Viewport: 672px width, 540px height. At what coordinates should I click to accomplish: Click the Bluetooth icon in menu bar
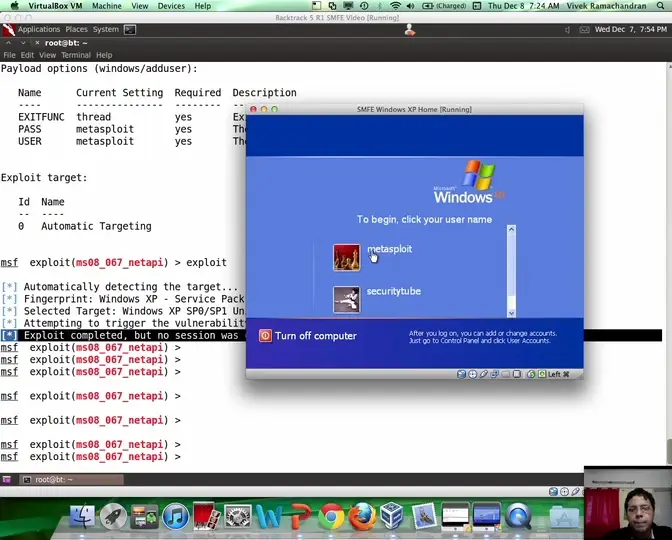[x=380, y=6]
